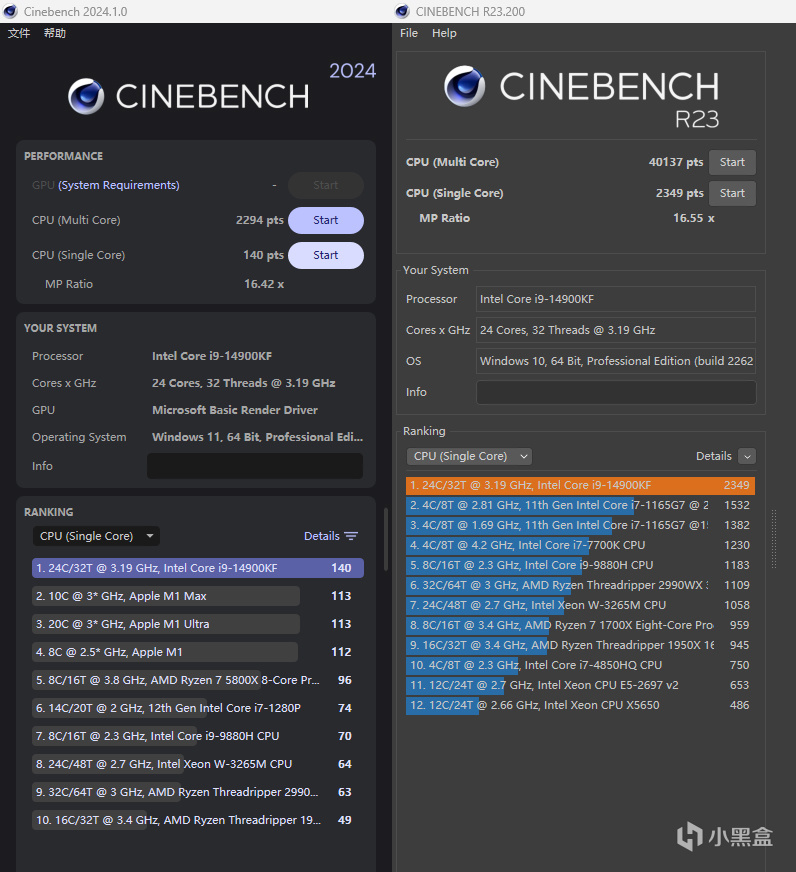This screenshot has width=796, height=872.
Task: Expand the Details chevron in R23 ranking
Action: pos(747,457)
